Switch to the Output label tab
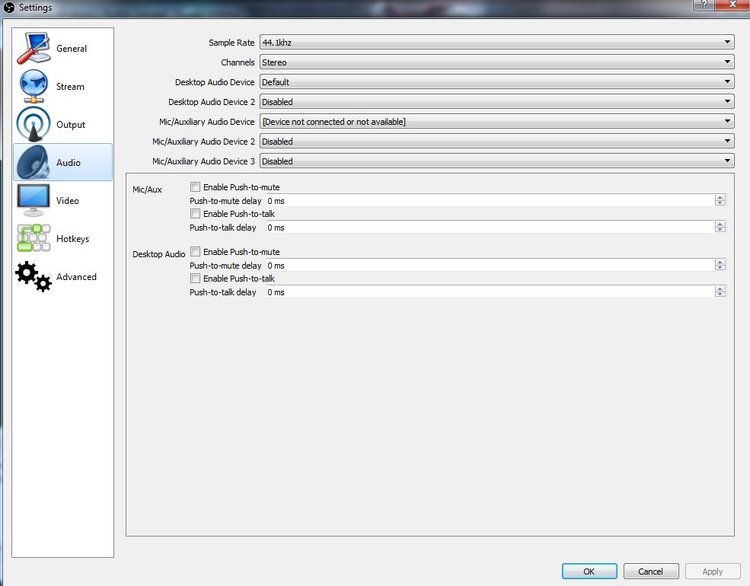Screen dimensions: 750x586 [x=71, y=124]
